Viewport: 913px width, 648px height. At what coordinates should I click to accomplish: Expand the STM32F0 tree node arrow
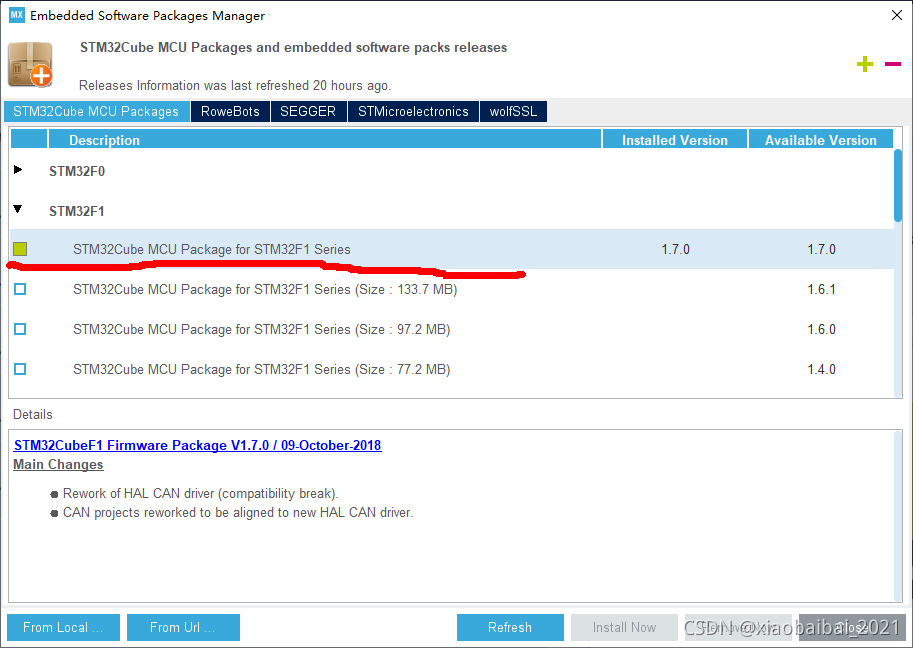18,170
